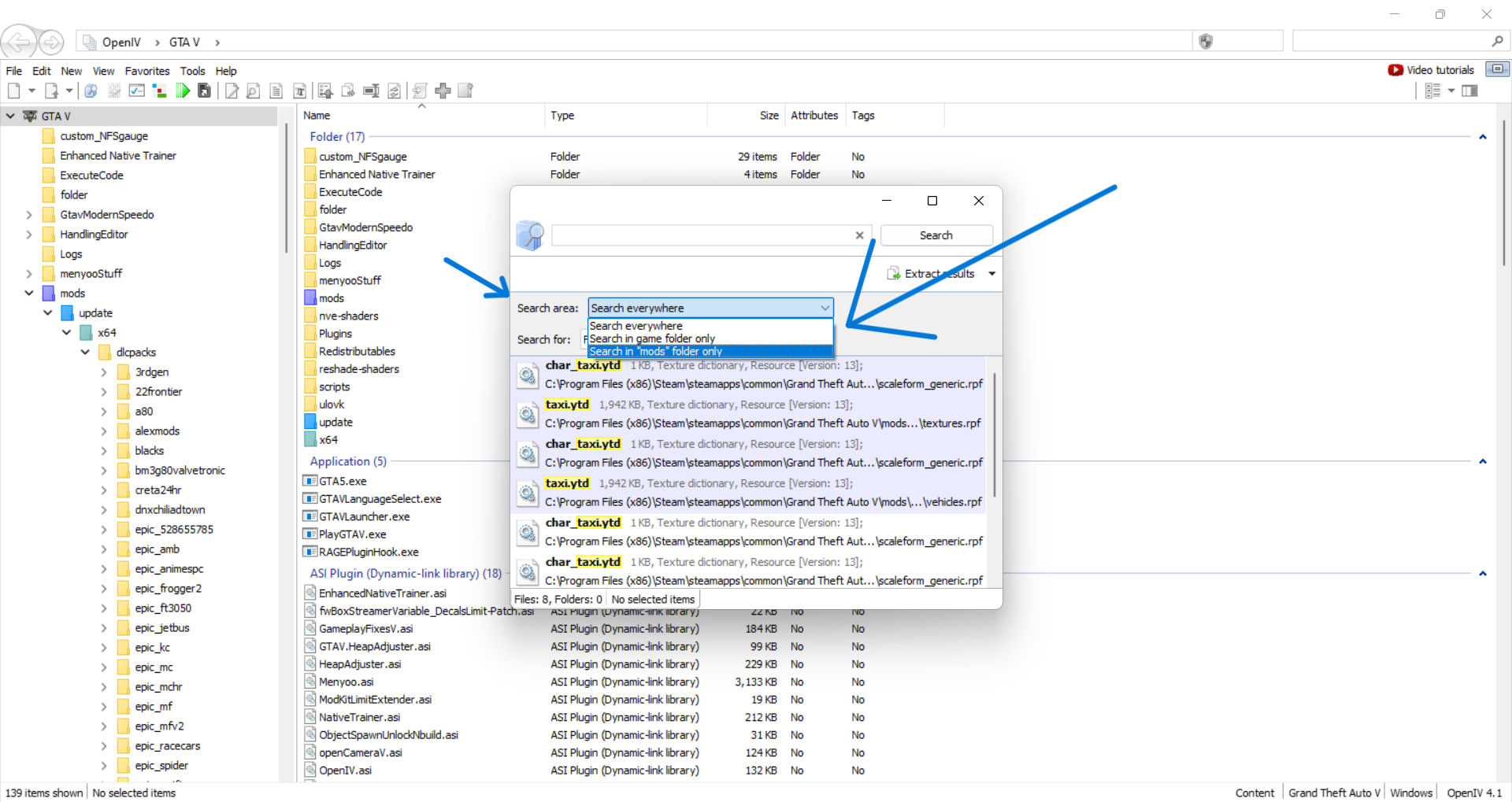
Task: Click the scroll script toolbar icon
Action: point(420,91)
